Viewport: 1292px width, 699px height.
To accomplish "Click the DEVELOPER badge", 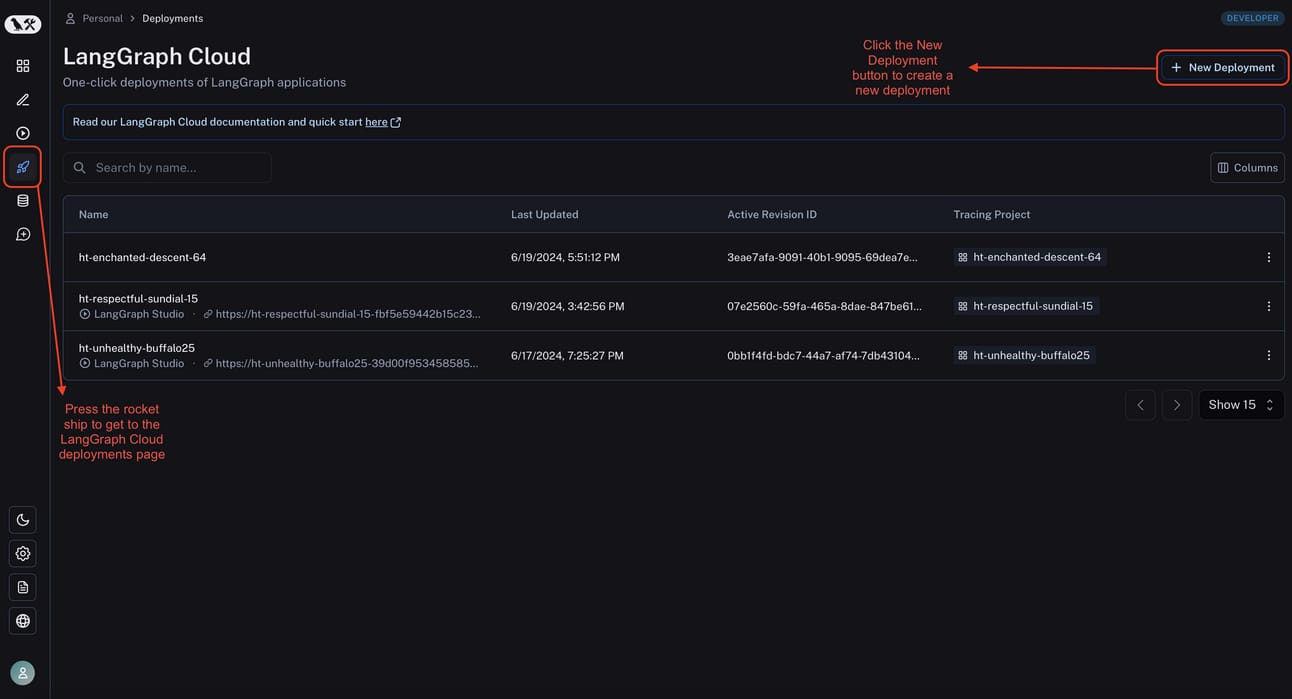I will 1252,18.
